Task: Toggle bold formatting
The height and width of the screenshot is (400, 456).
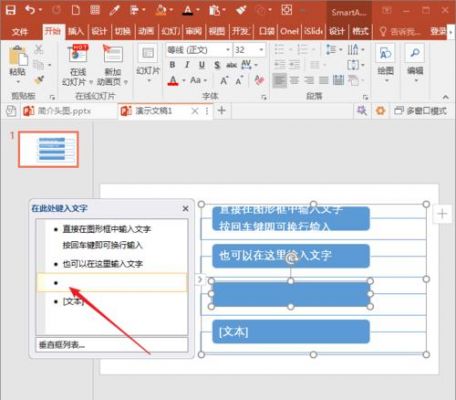Action: [x=172, y=65]
